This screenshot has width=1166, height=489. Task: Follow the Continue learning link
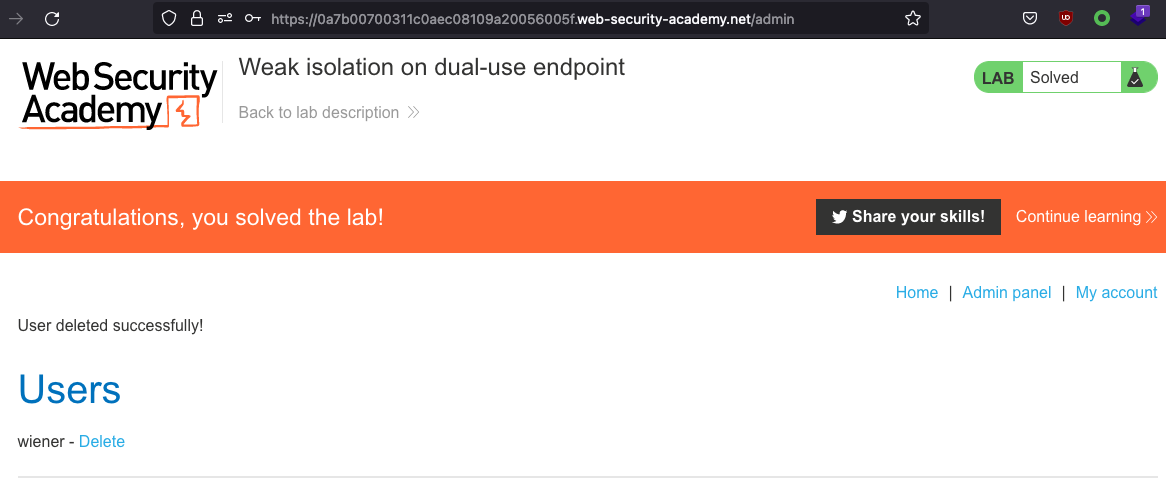1086,217
